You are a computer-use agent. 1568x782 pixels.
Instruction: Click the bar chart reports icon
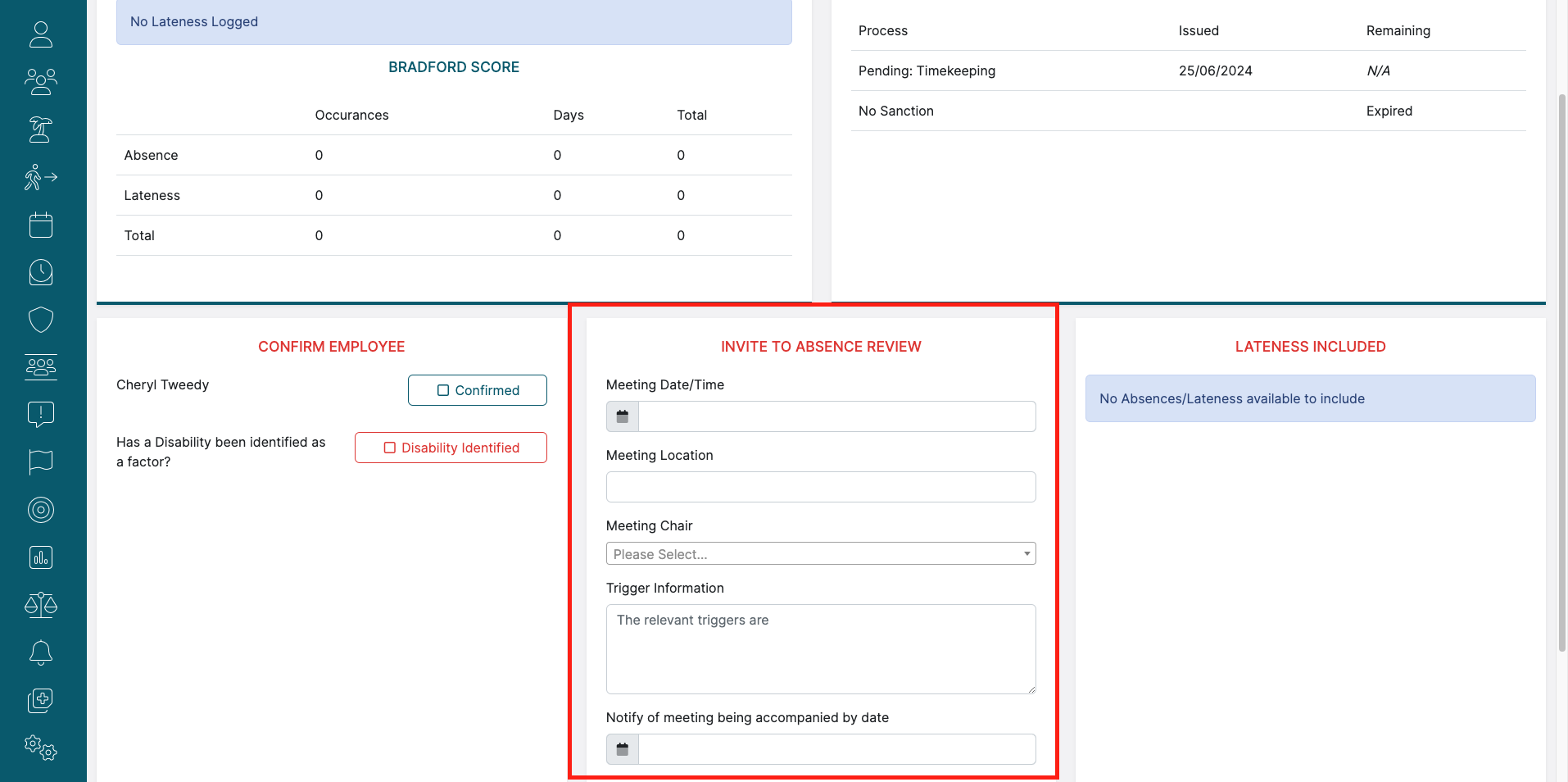41,557
